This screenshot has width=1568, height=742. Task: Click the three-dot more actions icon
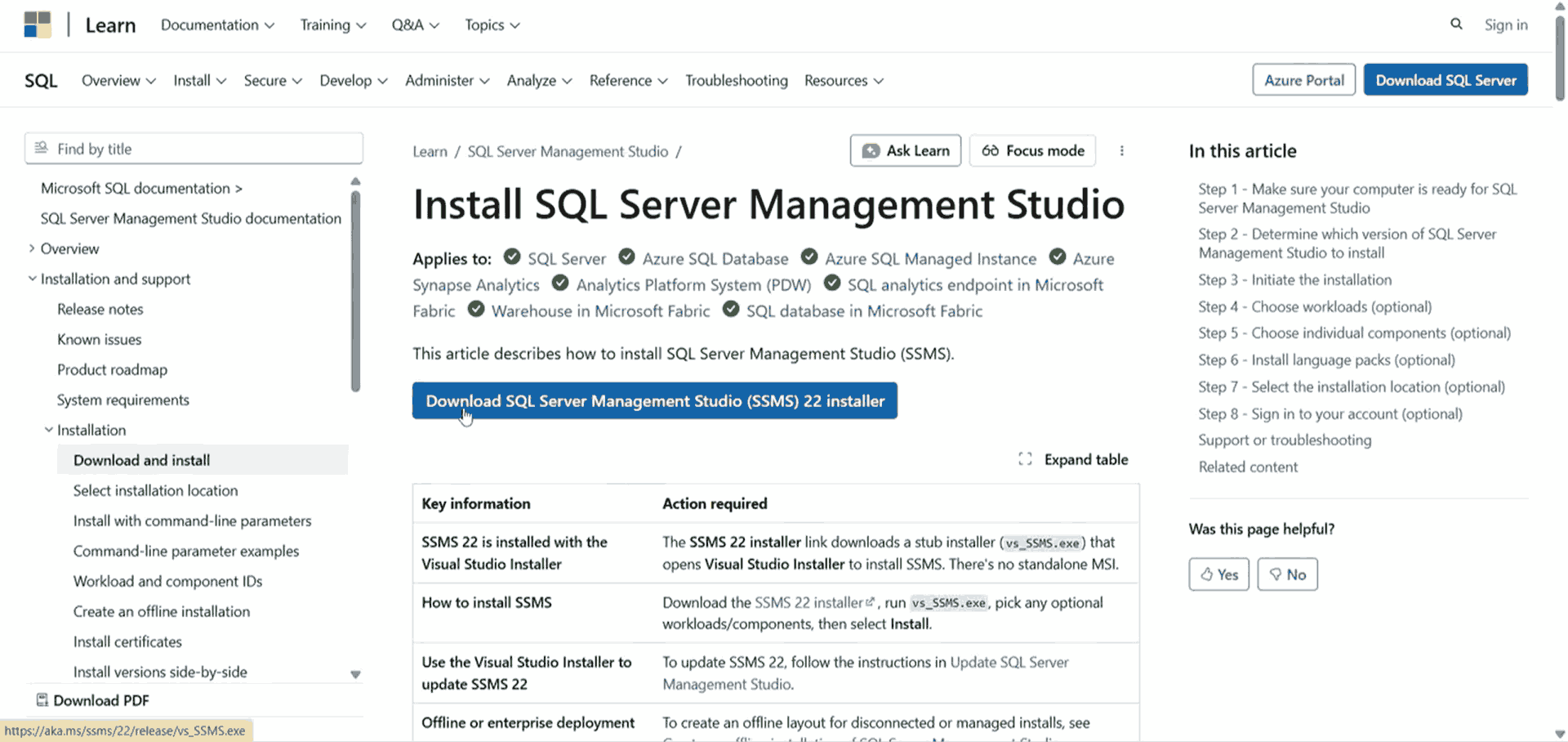tap(1121, 150)
